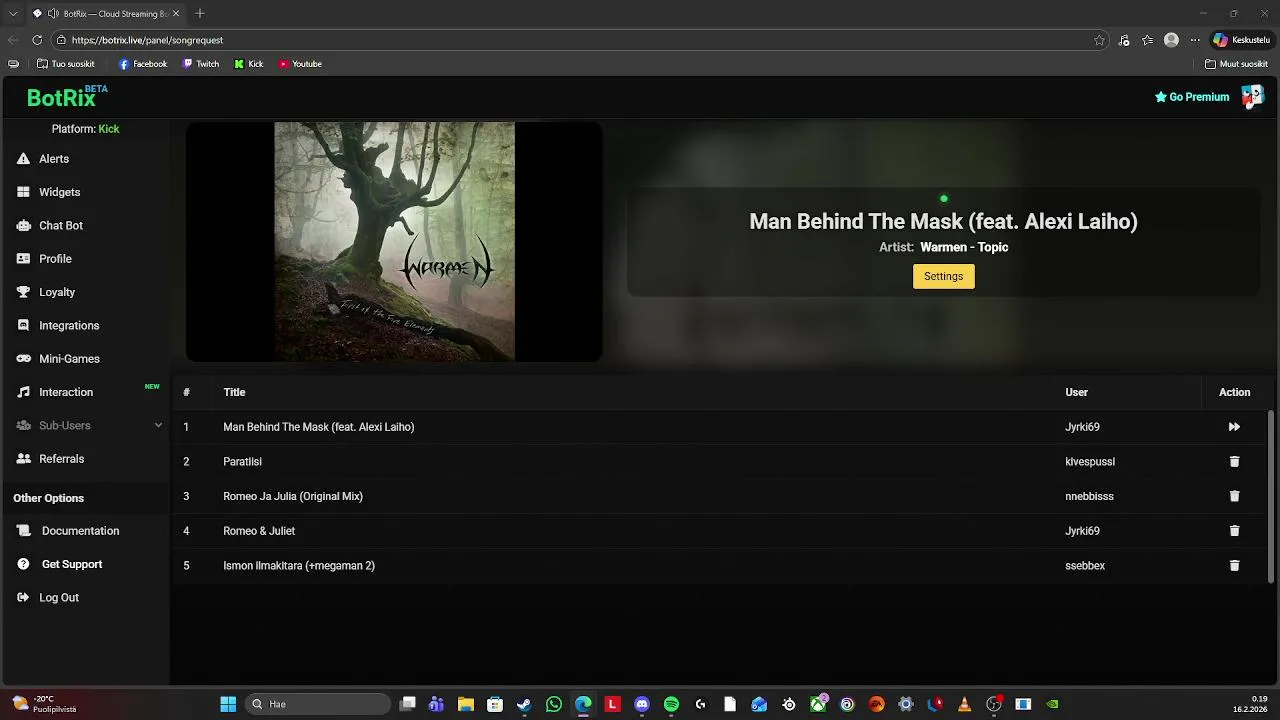Screen dimensions: 1280x720
Task: Open the Kick bookmark
Action: click(x=249, y=64)
